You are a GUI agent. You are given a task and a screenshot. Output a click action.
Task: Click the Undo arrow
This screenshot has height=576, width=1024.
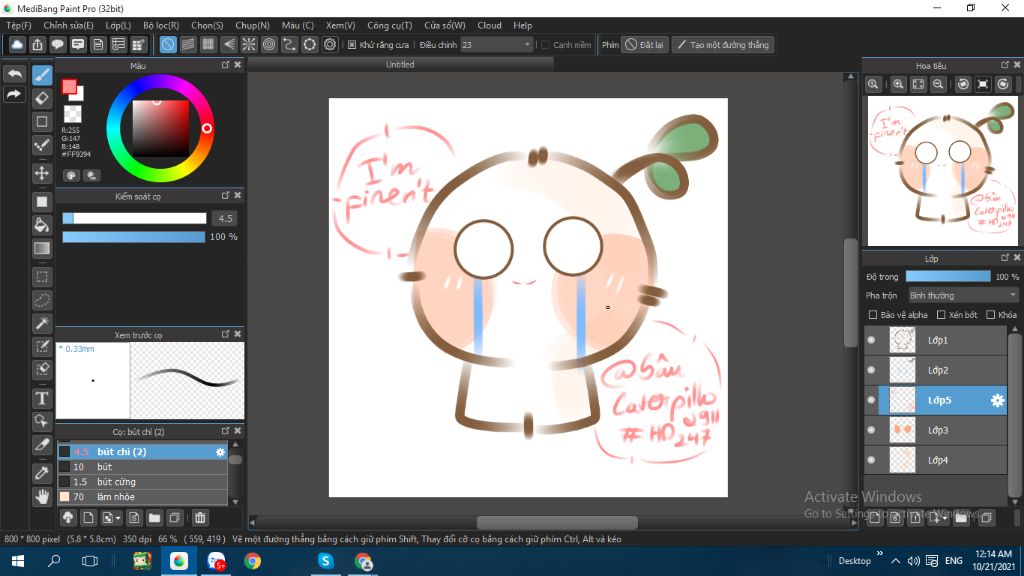pyautogui.click(x=14, y=74)
